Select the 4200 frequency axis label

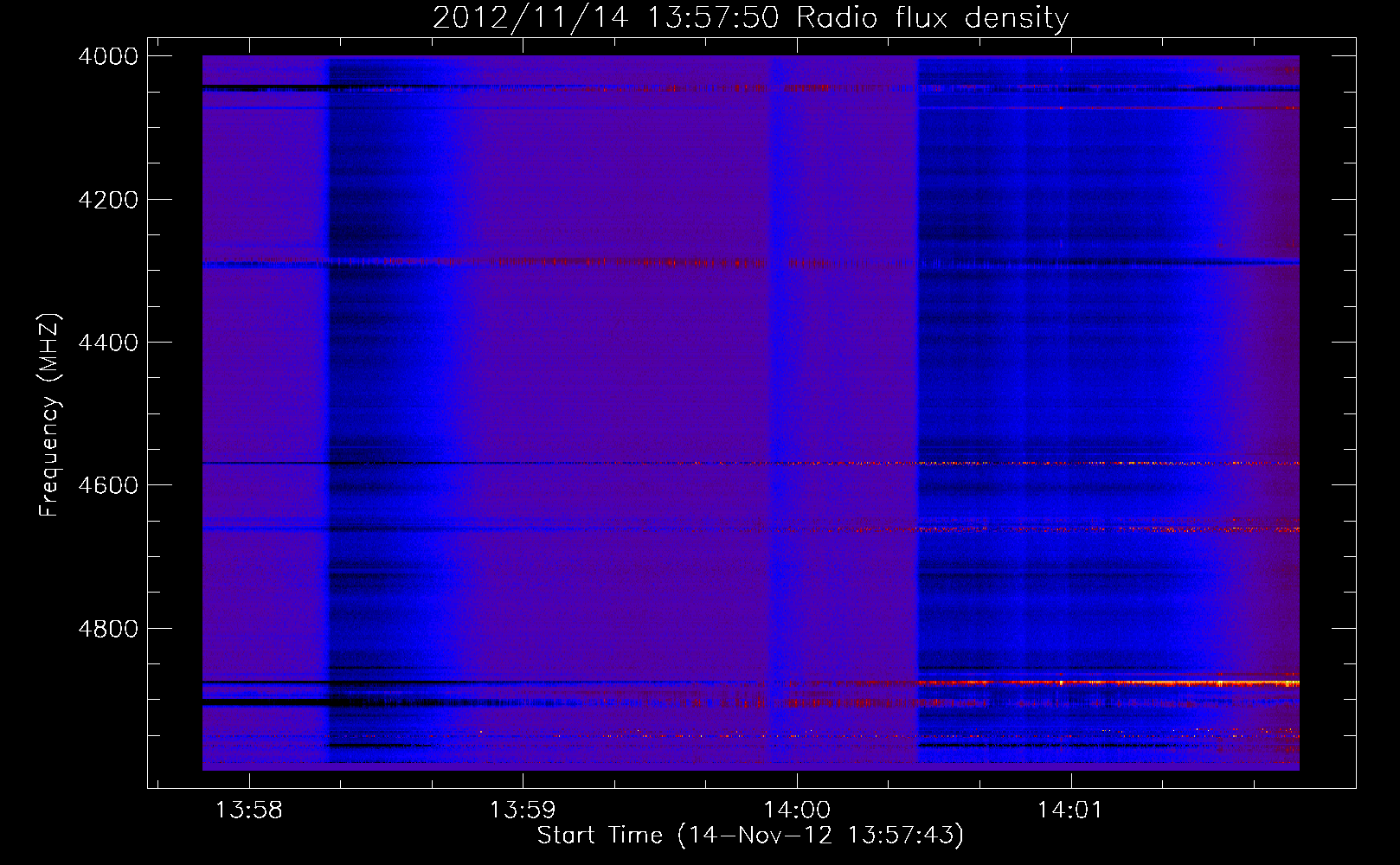(x=108, y=200)
